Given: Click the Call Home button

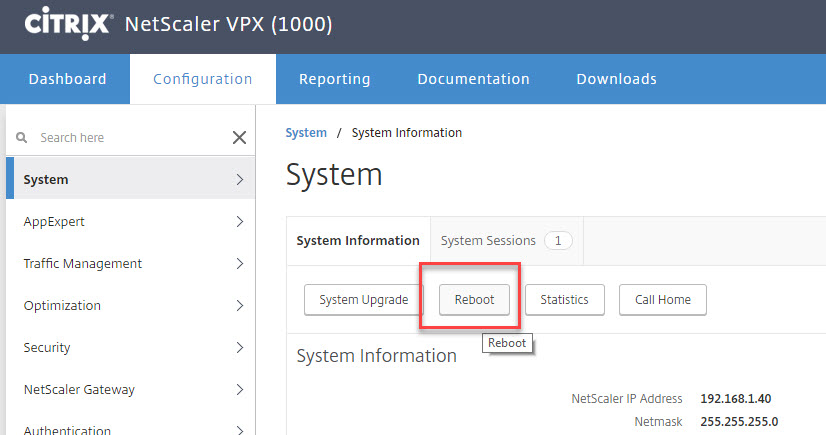Looking at the screenshot, I should coord(663,300).
